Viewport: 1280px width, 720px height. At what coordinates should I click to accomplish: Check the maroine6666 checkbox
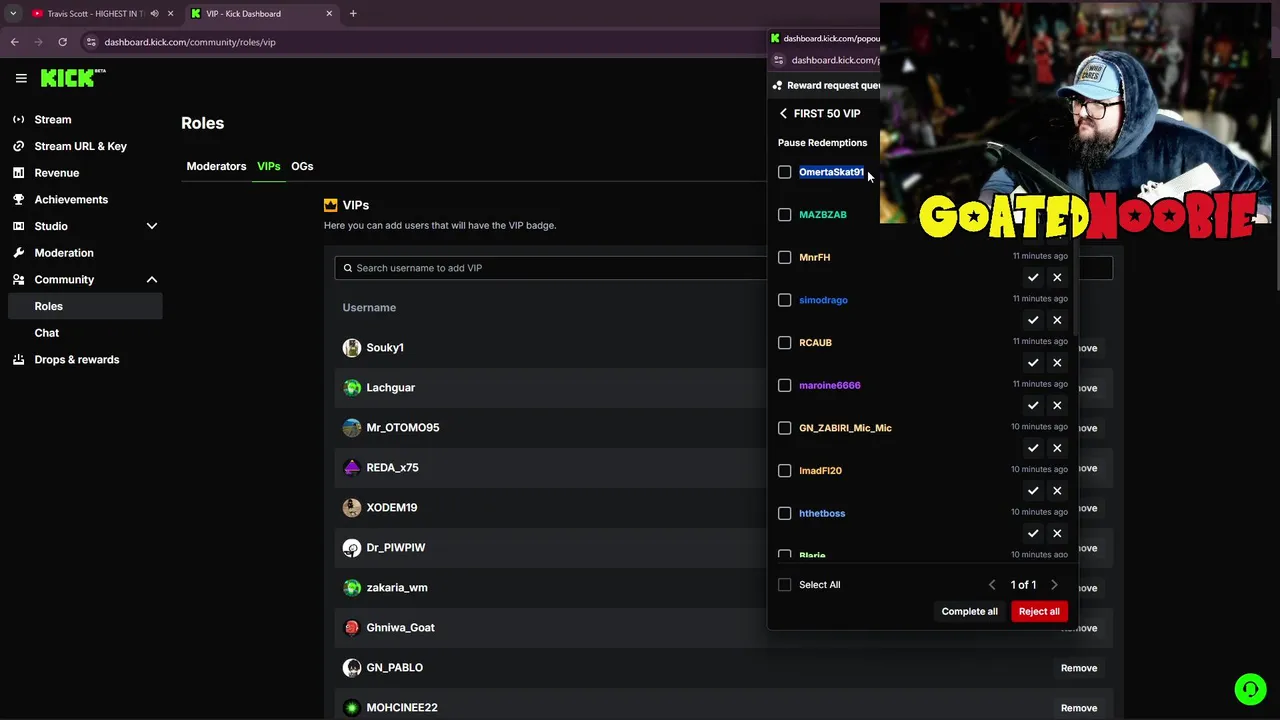pyautogui.click(x=785, y=386)
